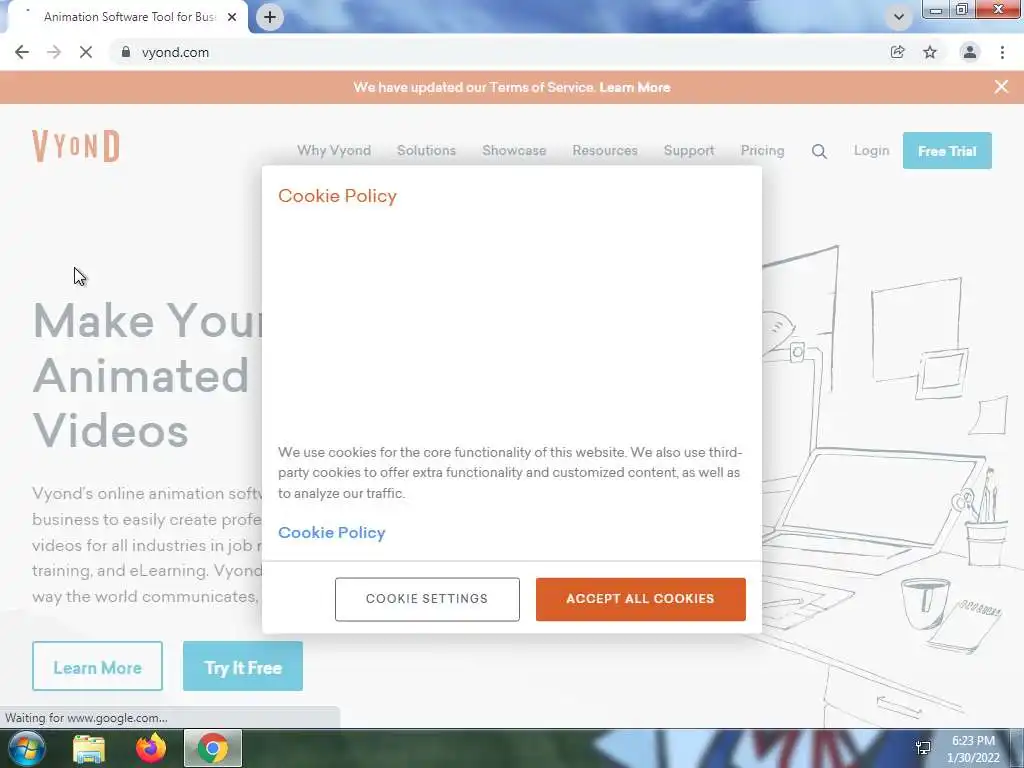
Task: Open the Resources menu
Action: [x=605, y=150]
